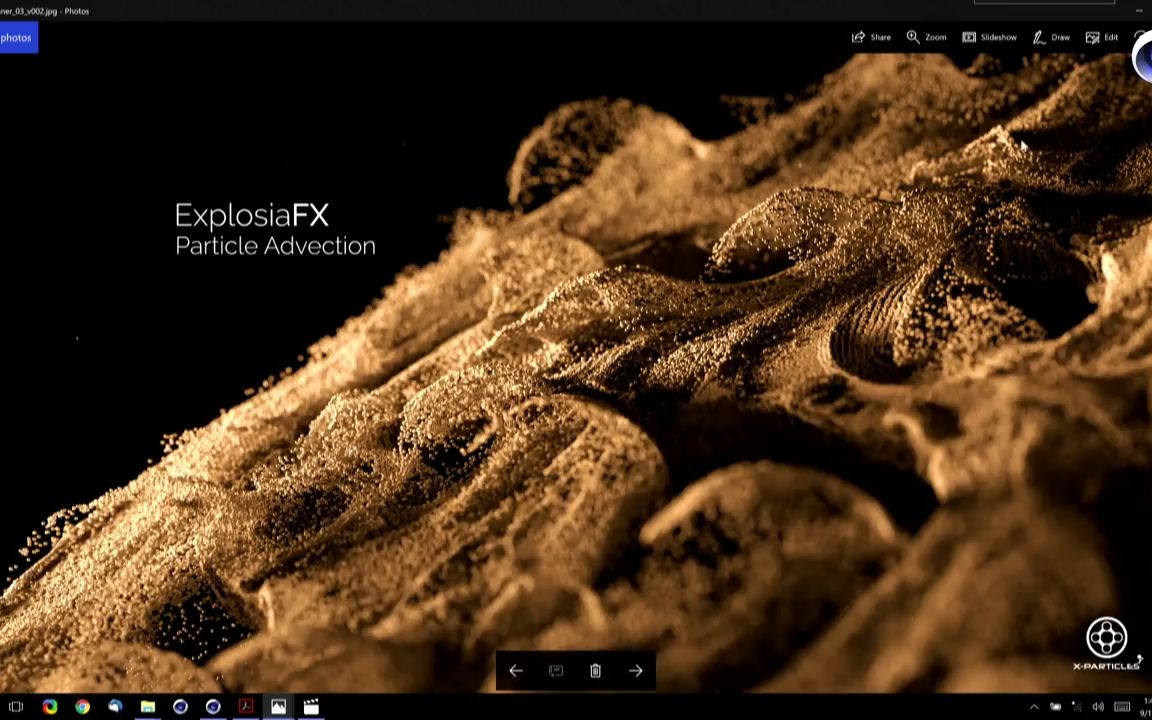Screen dimensions: 1152x720
Task: Open the clapperboard video app in taskbar
Action: coord(311,707)
